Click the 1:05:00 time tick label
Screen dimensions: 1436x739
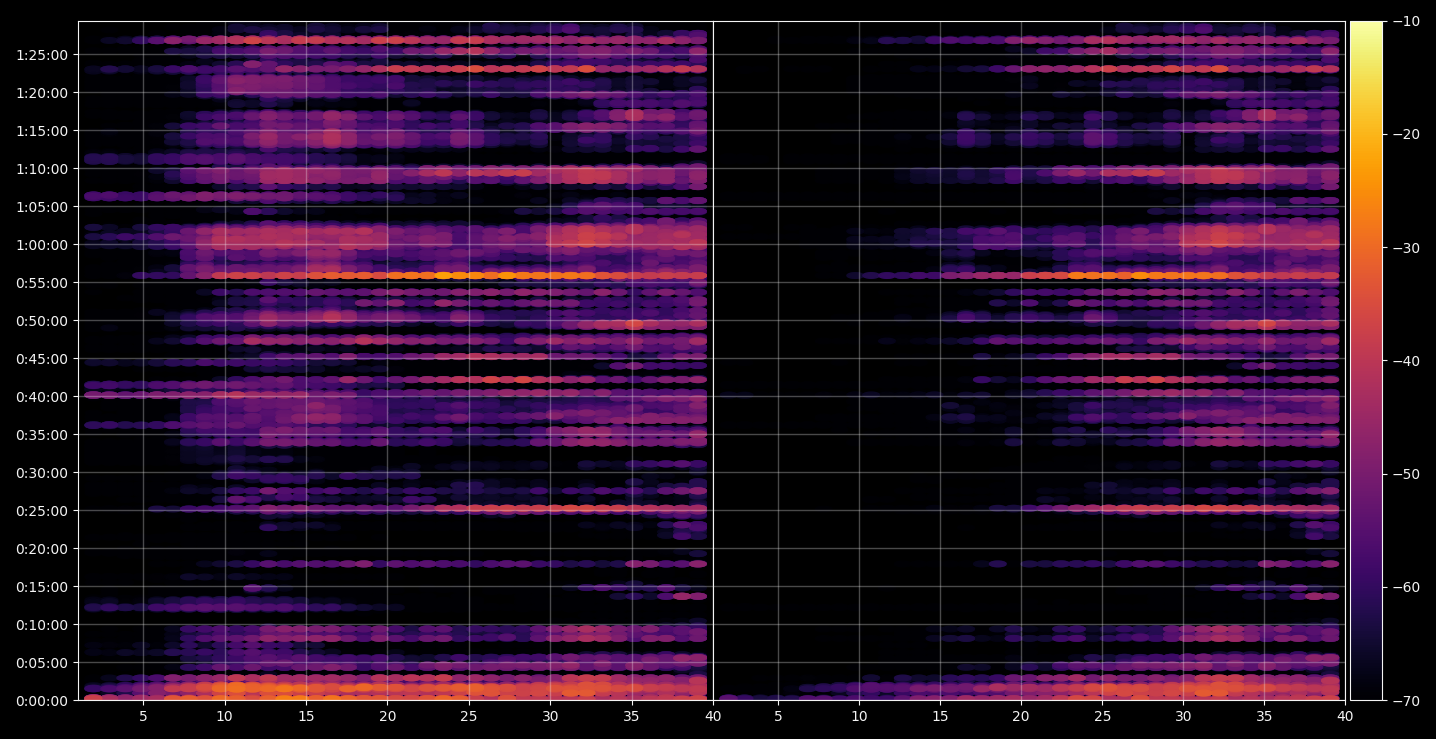pos(43,206)
